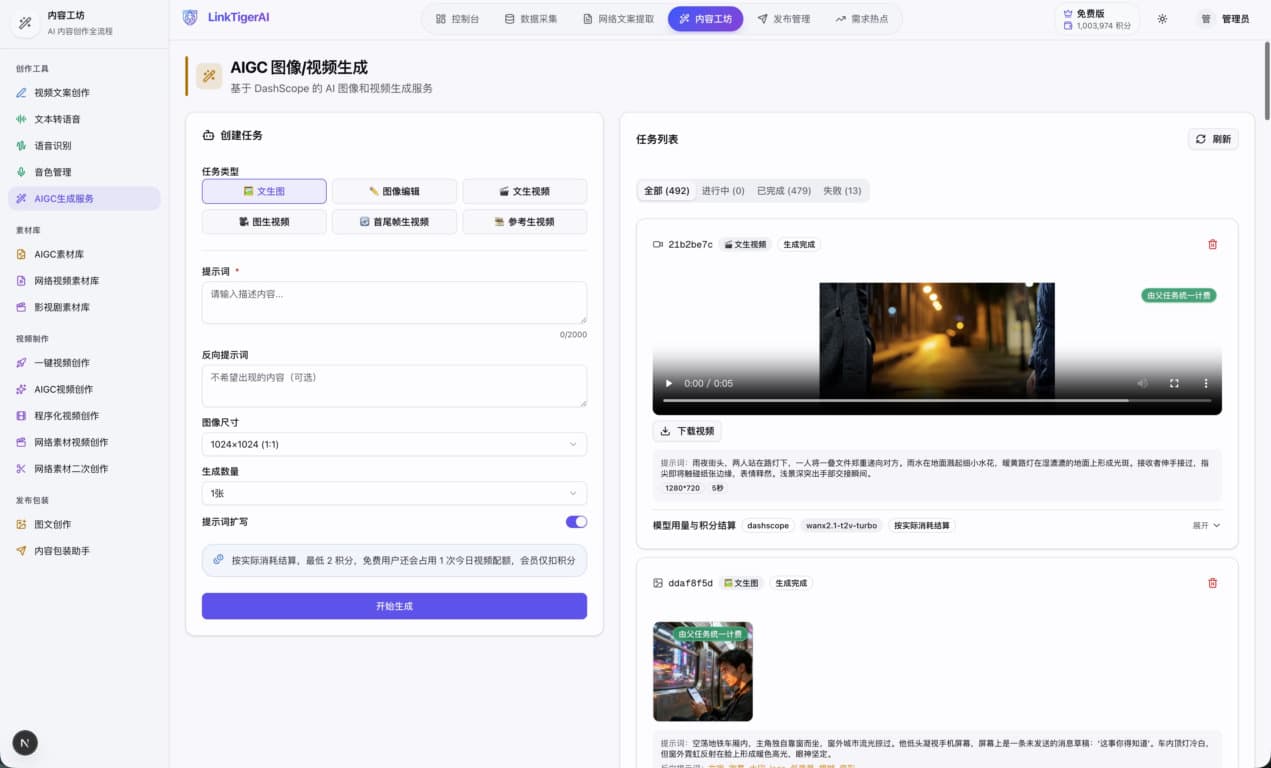Open the 生成数量 dropdown
The image size is (1271, 768).
pyautogui.click(x=394, y=493)
